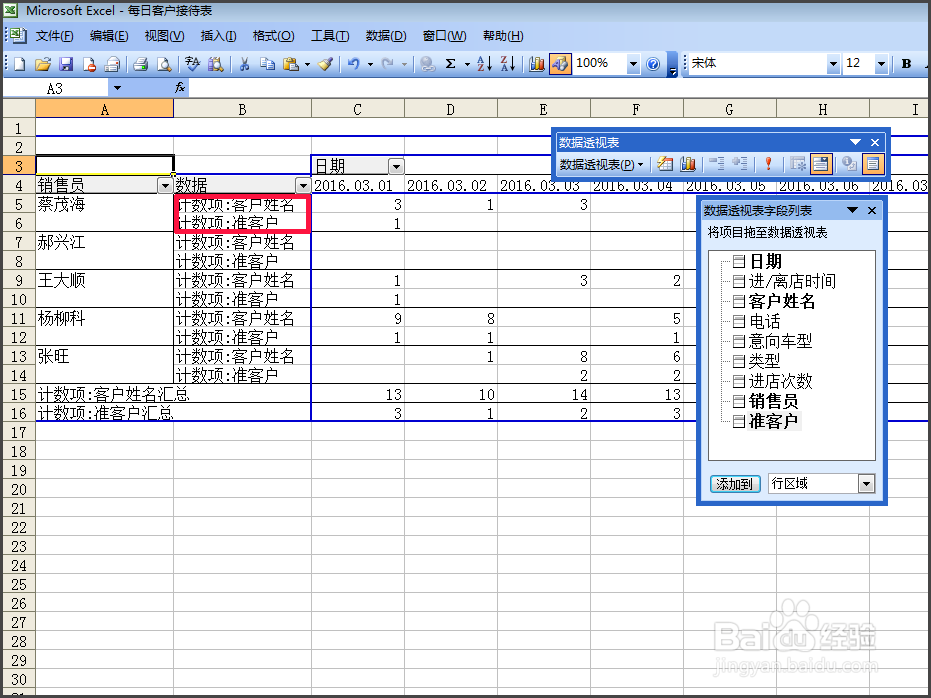Click the fx insert function button
Screen dimensions: 931x698
(x=180, y=88)
